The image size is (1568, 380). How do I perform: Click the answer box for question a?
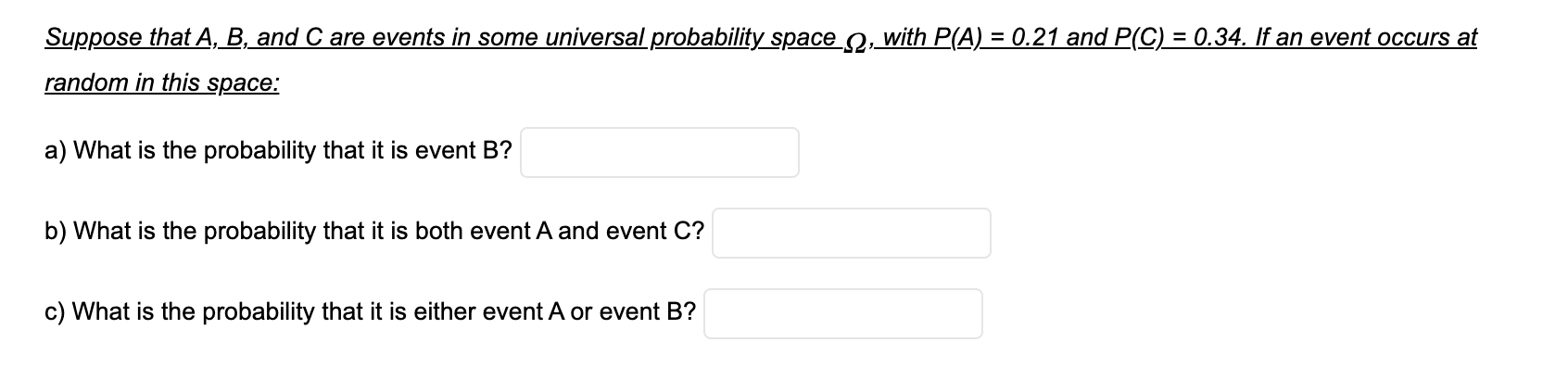[x=660, y=153]
